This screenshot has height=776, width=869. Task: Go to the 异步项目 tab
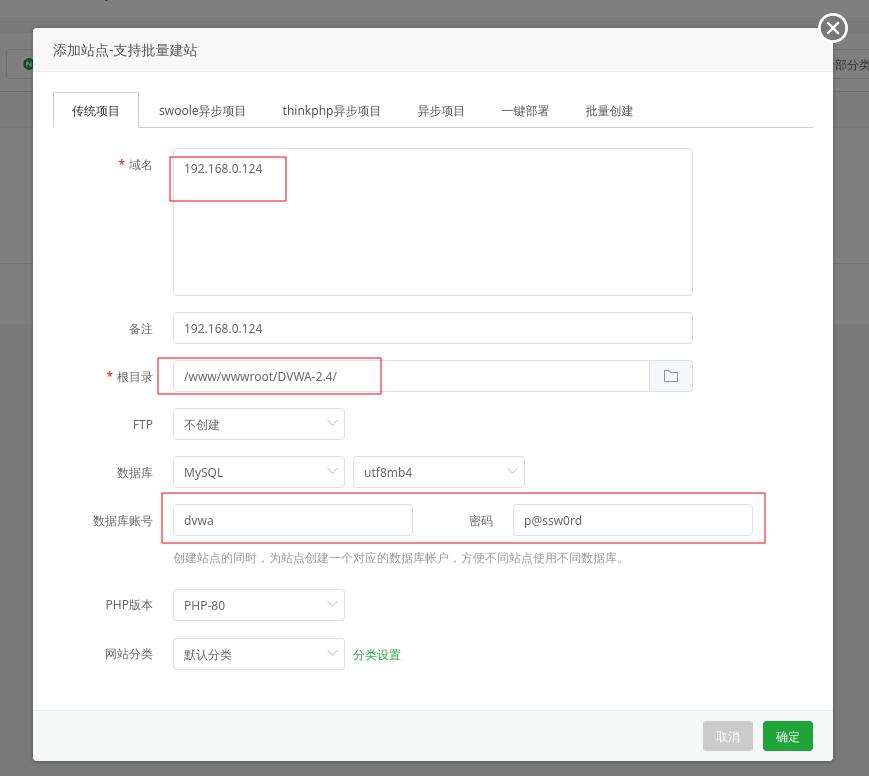point(441,111)
